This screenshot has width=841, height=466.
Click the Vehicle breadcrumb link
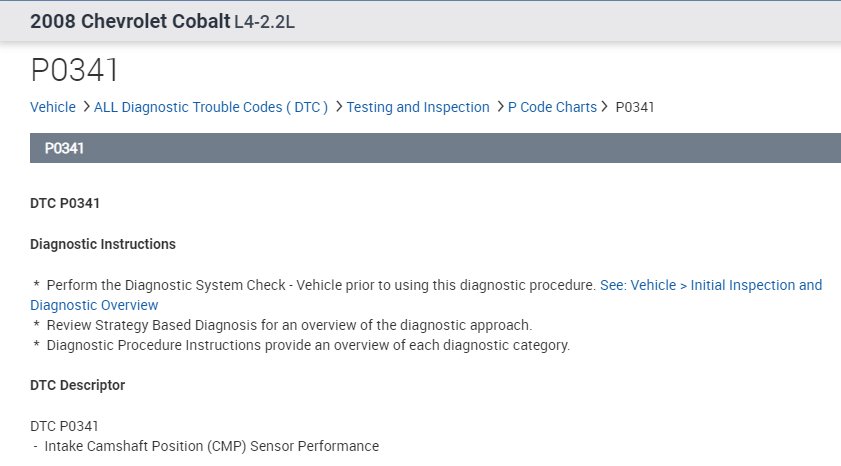(53, 107)
